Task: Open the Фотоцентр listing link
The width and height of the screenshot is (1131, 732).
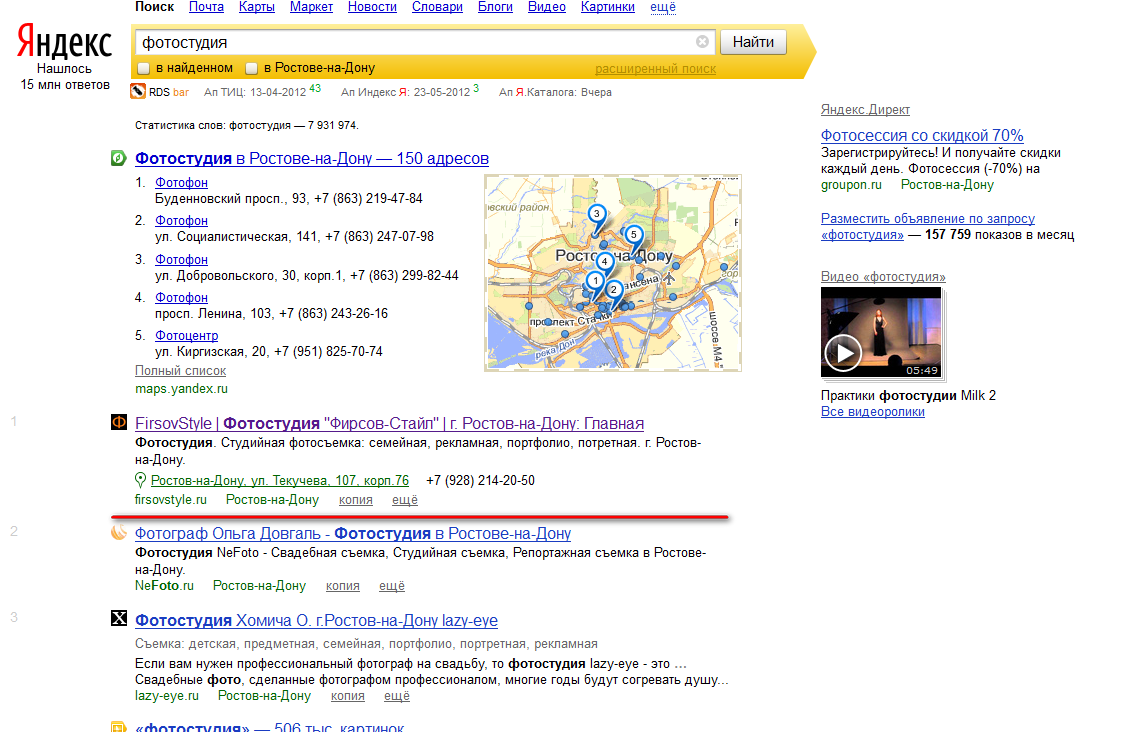Action: coord(186,335)
